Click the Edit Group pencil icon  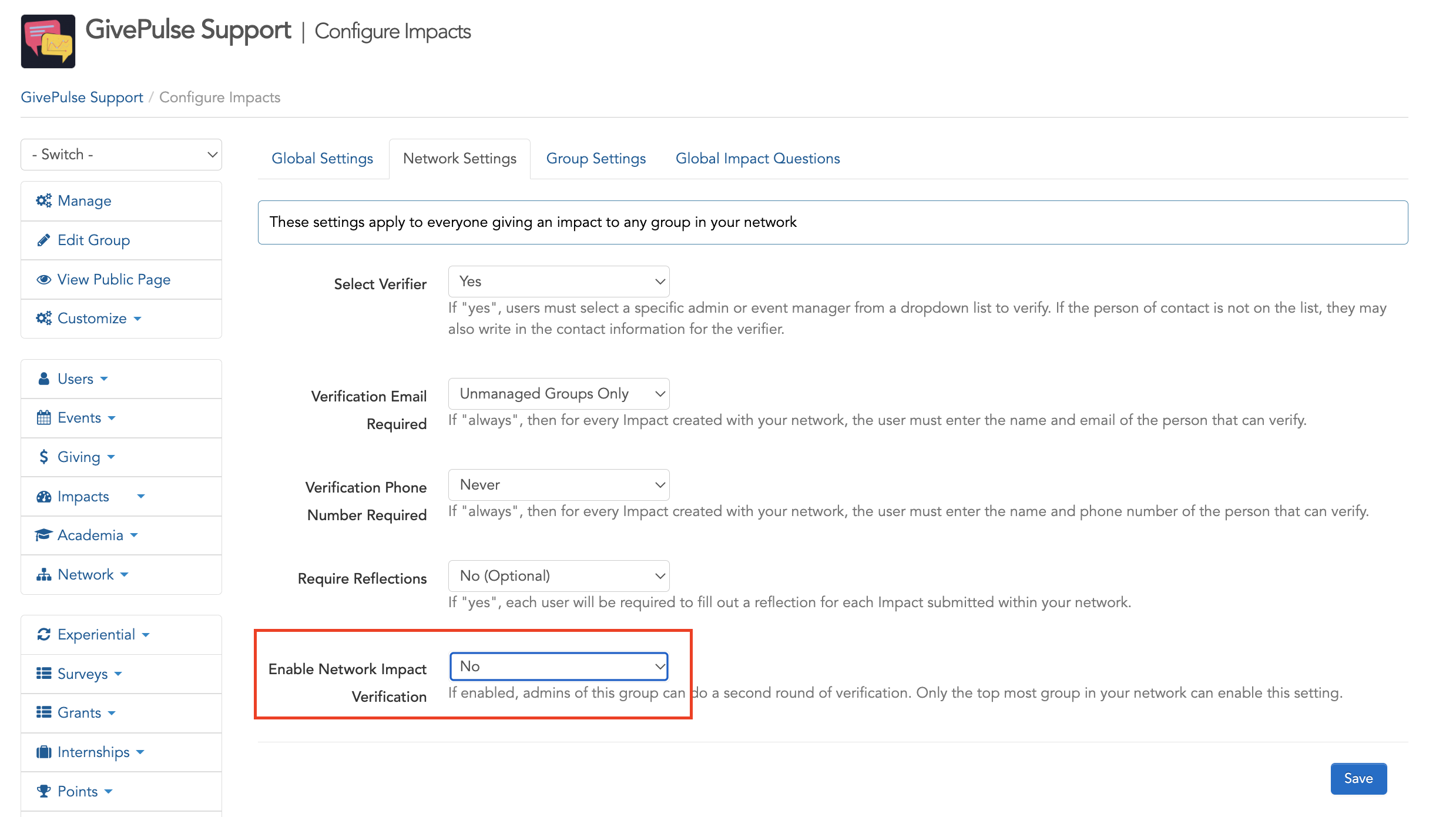[x=43, y=240]
